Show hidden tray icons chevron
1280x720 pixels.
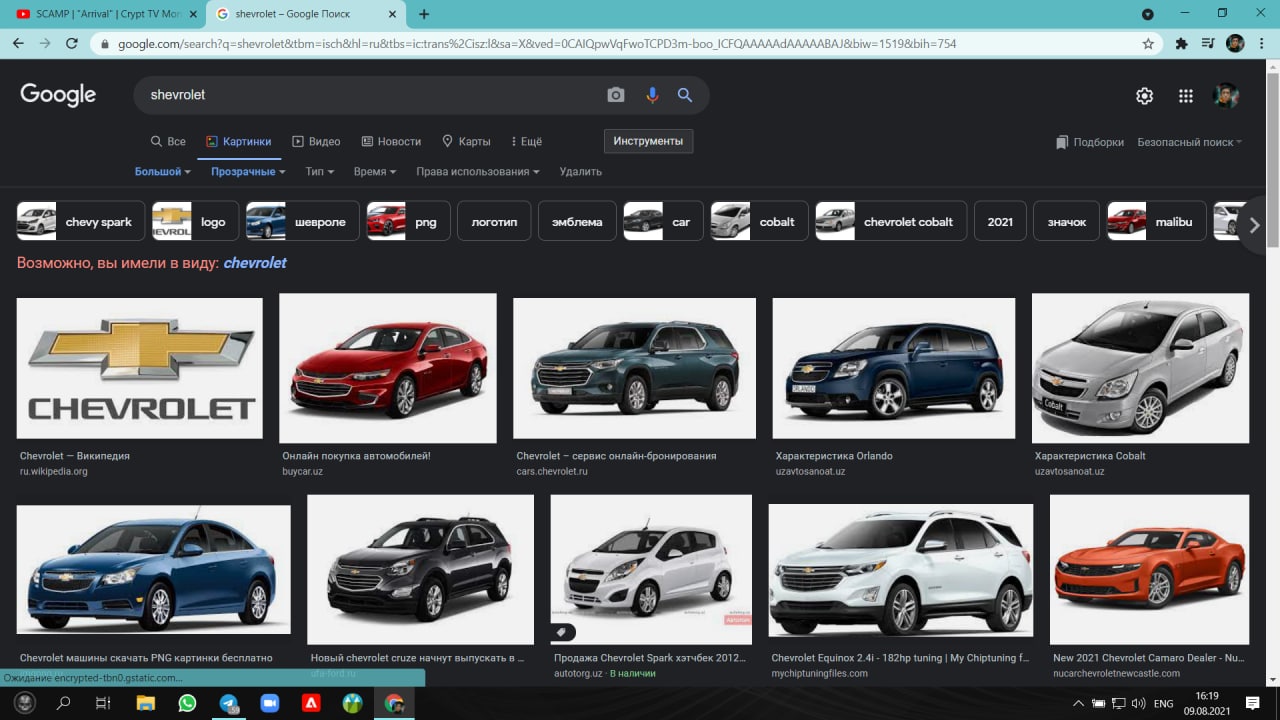click(1078, 704)
